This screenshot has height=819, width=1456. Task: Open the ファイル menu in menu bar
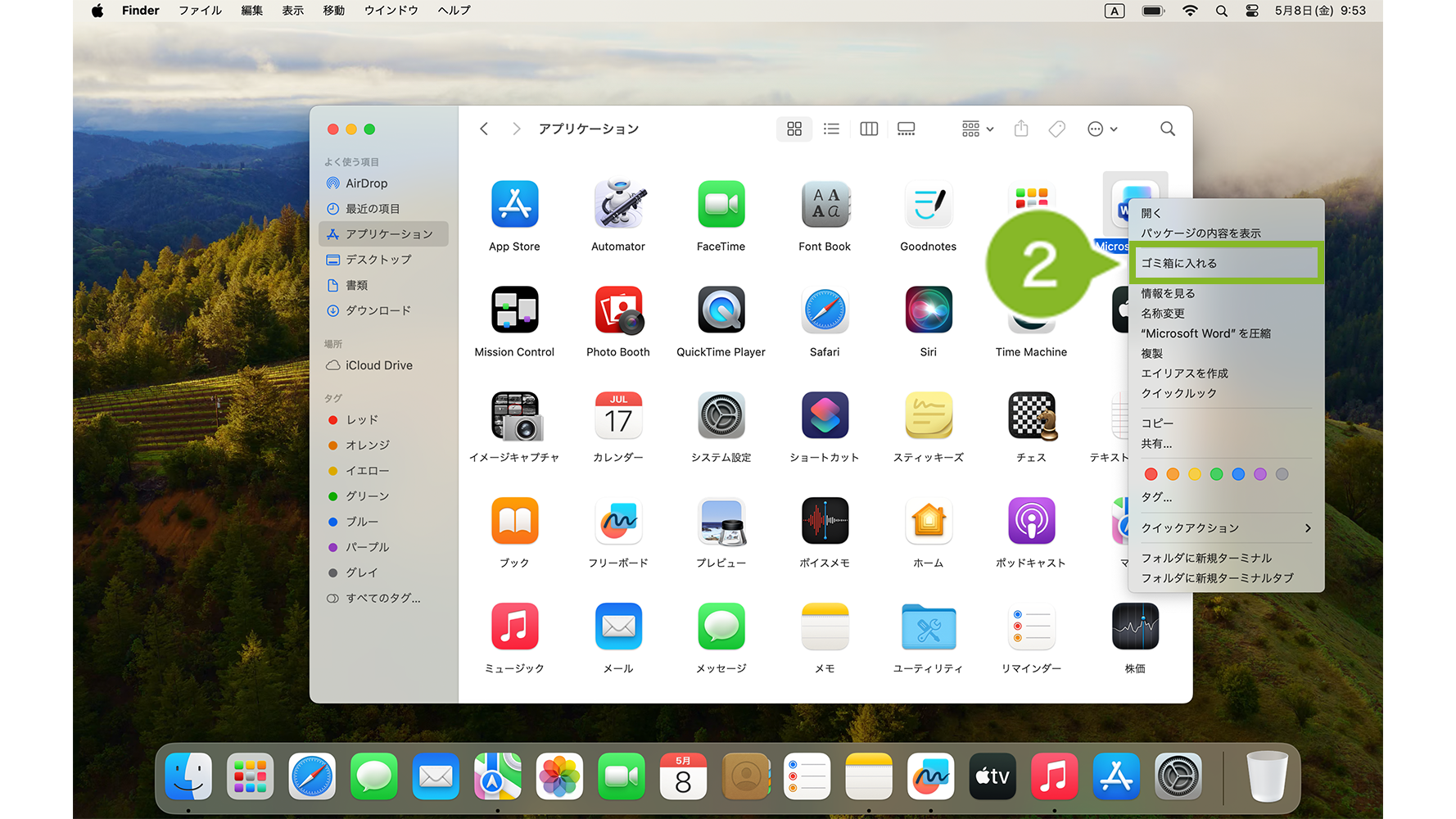tap(201, 11)
